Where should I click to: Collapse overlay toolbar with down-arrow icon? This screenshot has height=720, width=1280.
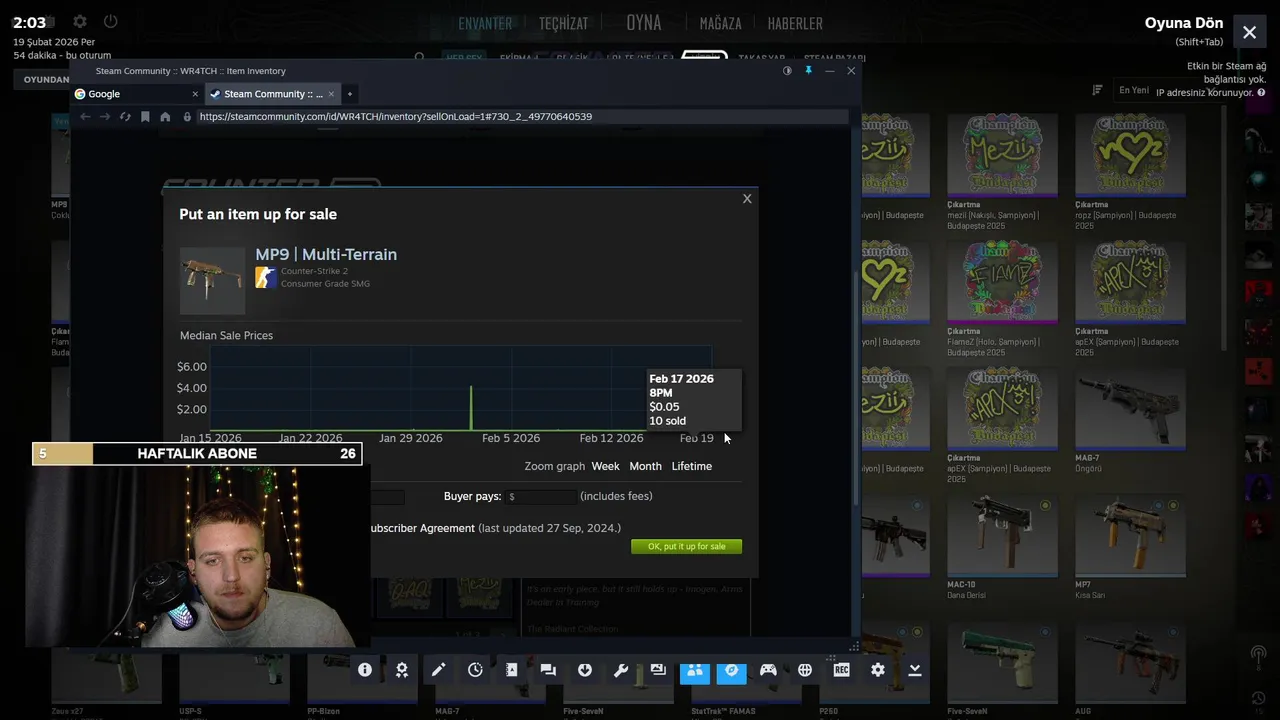click(x=915, y=670)
